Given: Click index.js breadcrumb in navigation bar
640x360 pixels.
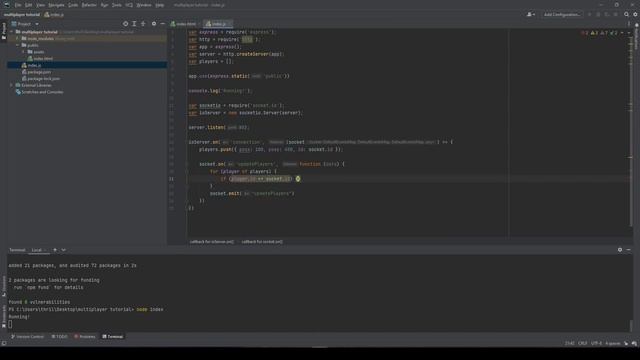Looking at the screenshot, I should (54, 15).
